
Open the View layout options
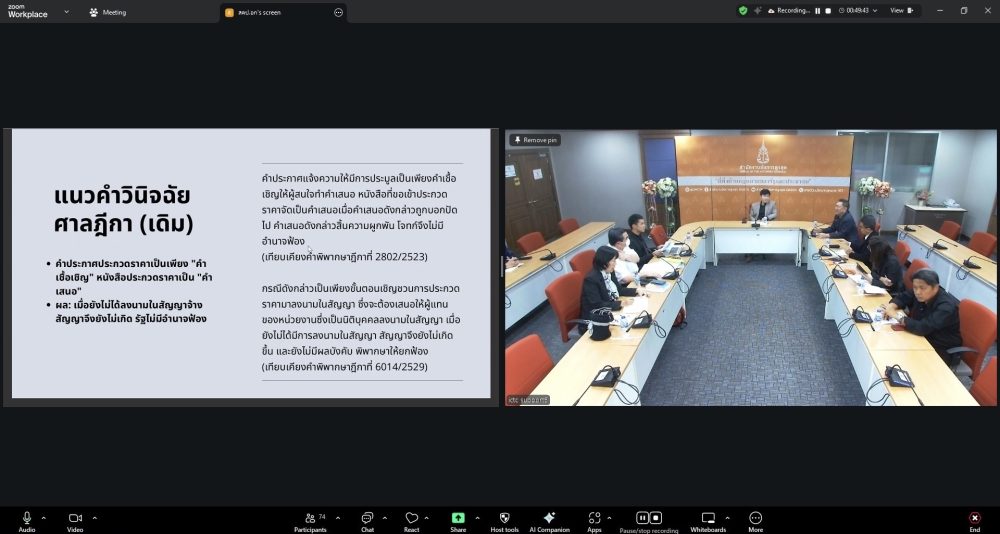[x=899, y=10]
